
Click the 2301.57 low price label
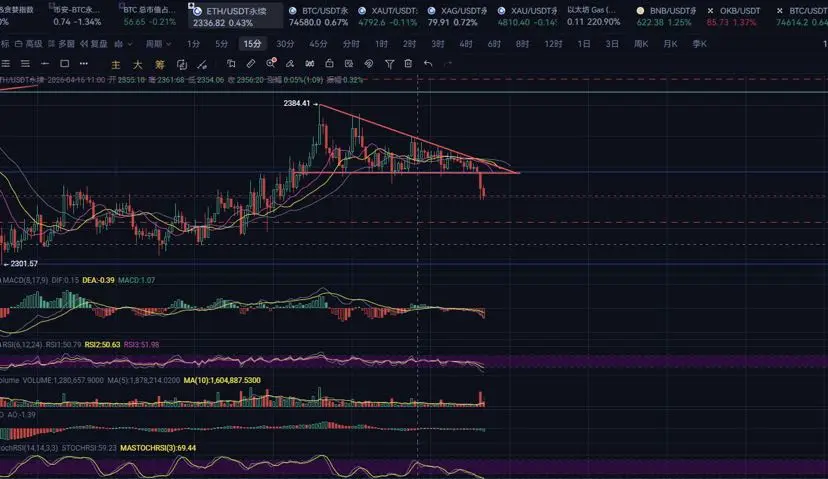click(x=24, y=264)
